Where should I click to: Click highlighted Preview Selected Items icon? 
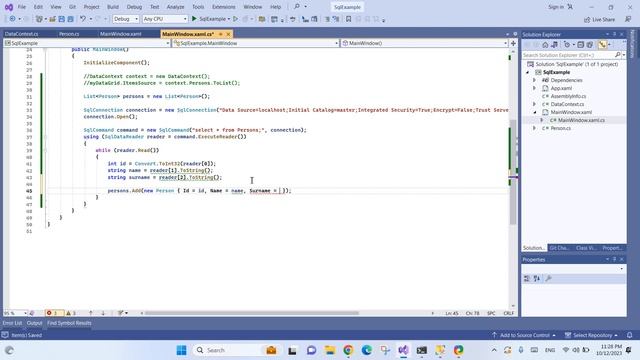click(x=602, y=45)
